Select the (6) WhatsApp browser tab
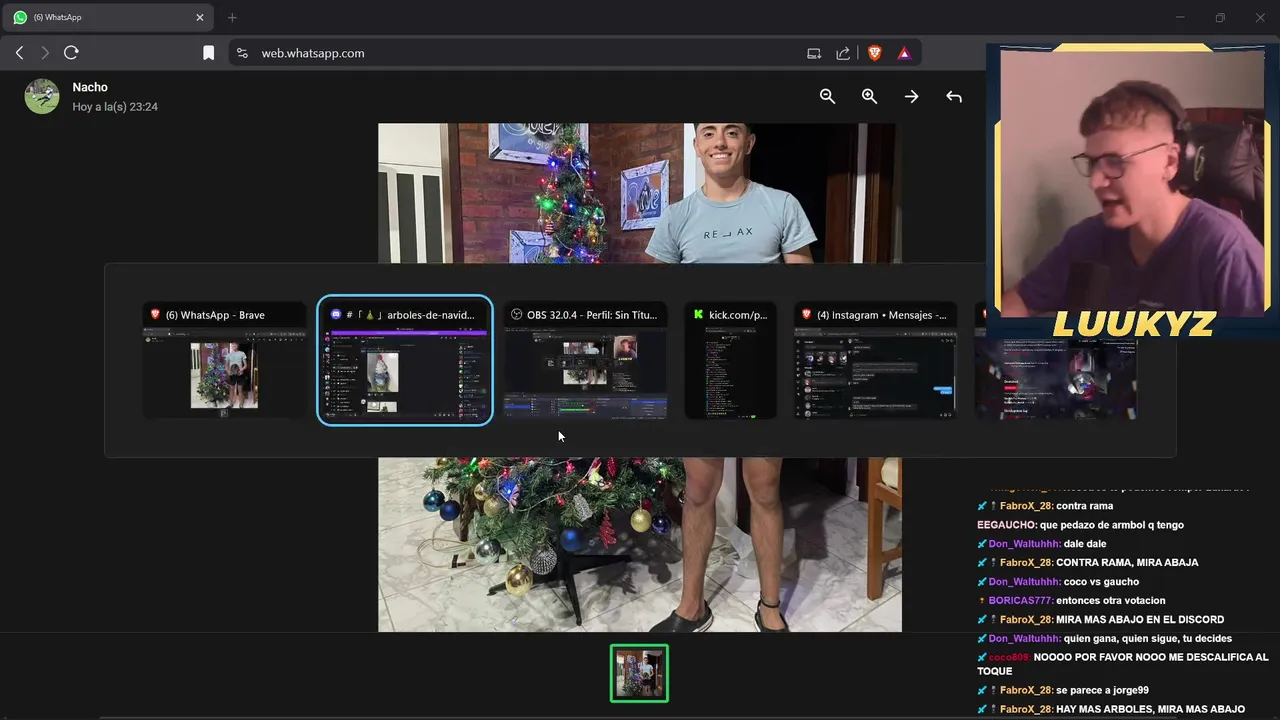Image resolution: width=1280 pixels, height=720 pixels. [108, 17]
